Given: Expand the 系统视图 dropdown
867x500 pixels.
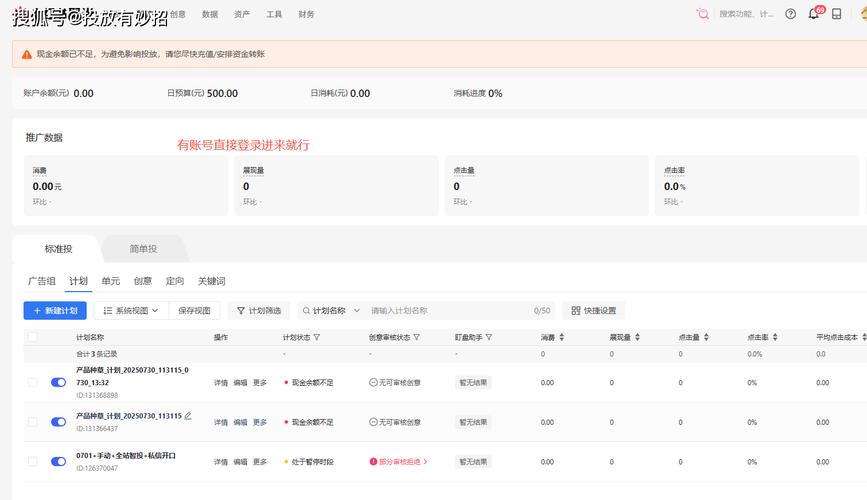Looking at the screenshot, I should tap(131, 310).
